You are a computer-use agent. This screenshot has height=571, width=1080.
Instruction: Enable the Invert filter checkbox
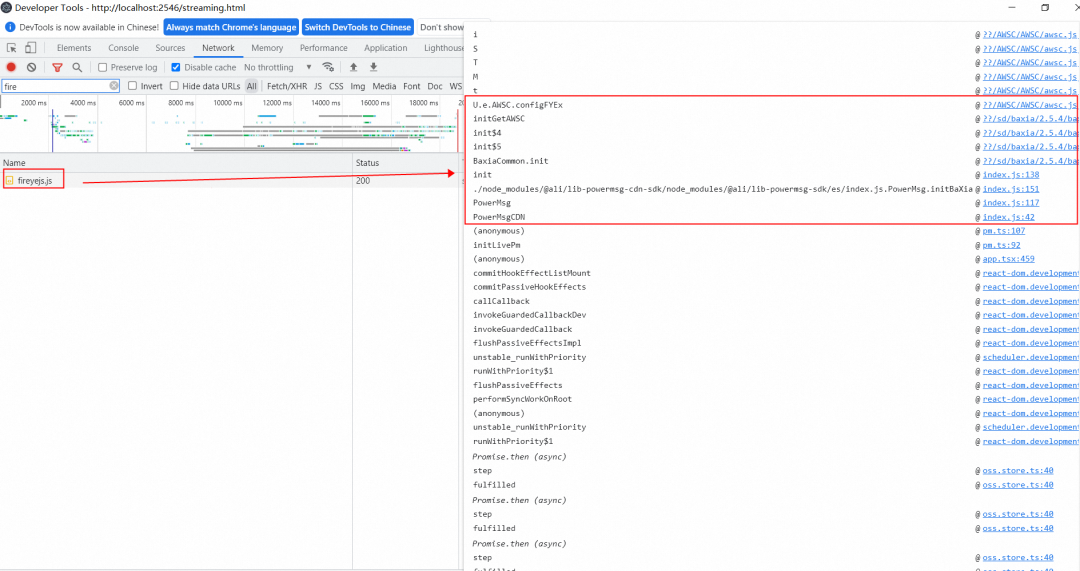tap(132, 86)
